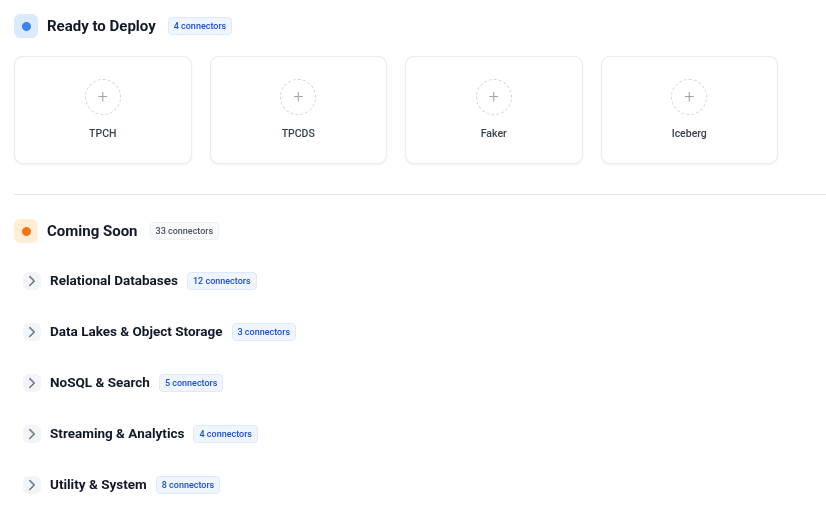Click the 33 connectors badge

coord(184,231)
